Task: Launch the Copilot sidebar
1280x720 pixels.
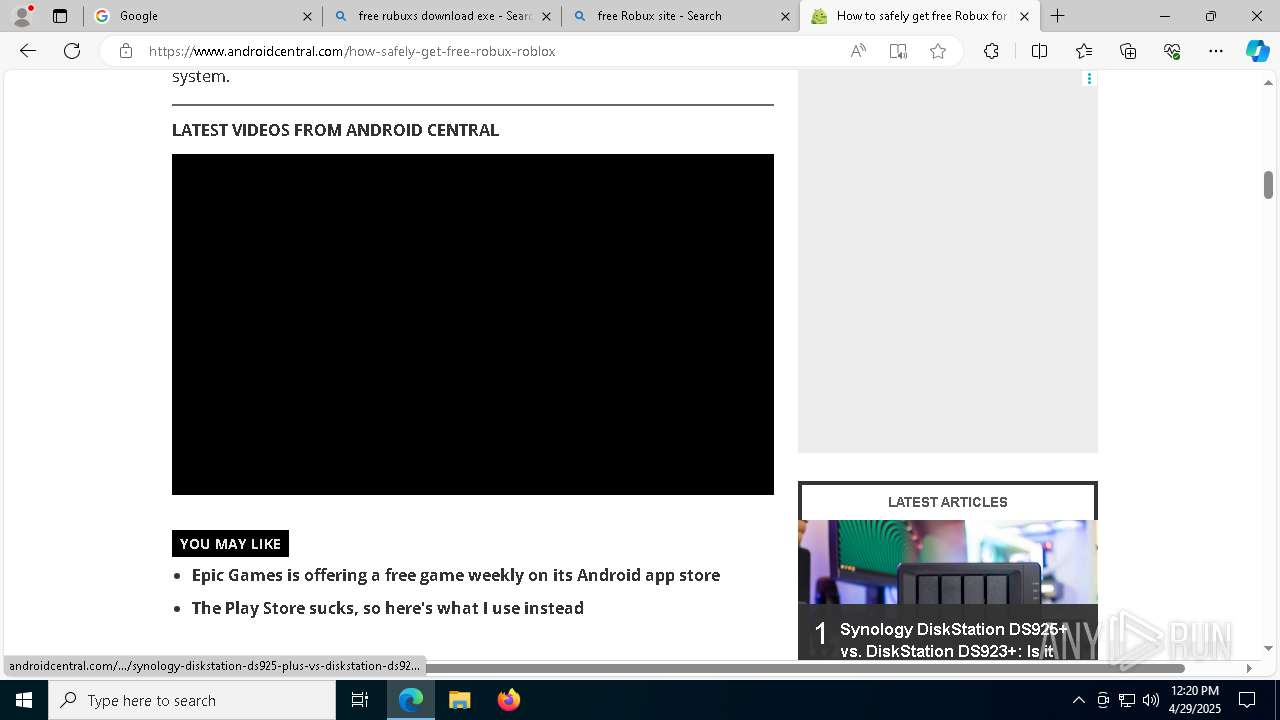Action: pos(1257,51)
